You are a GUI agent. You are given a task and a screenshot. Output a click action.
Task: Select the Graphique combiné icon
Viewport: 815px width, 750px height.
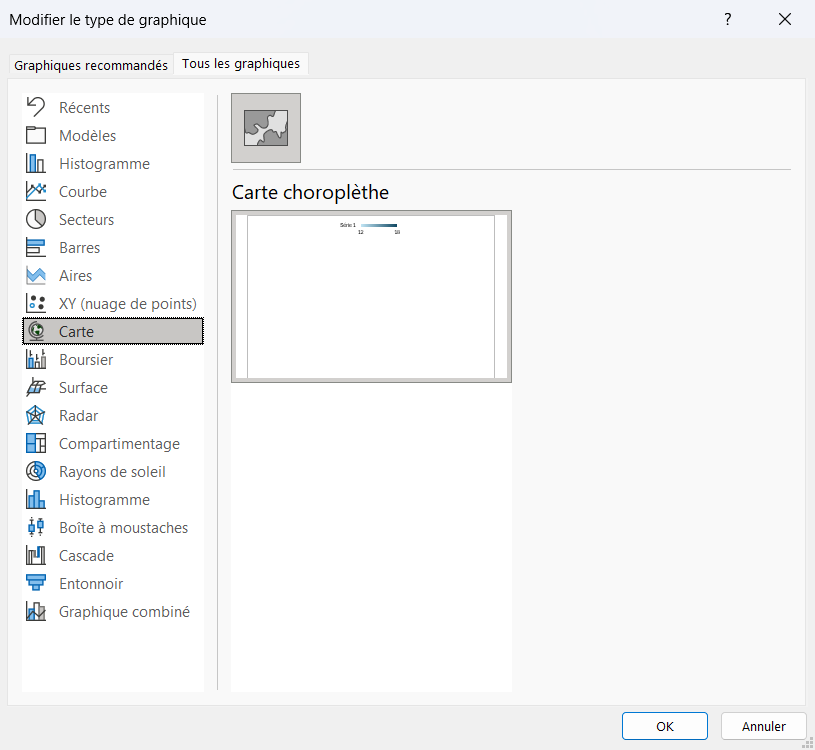[36, 611]
